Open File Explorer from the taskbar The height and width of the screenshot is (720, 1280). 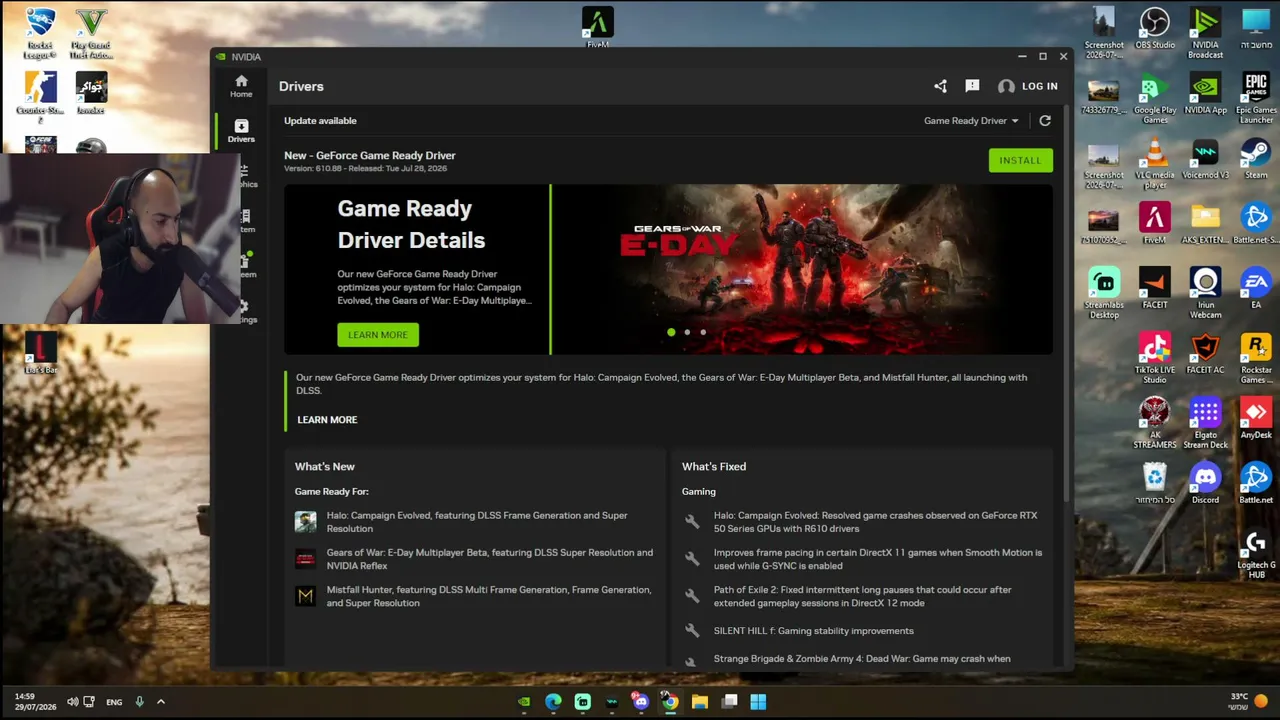click(700, 702)
